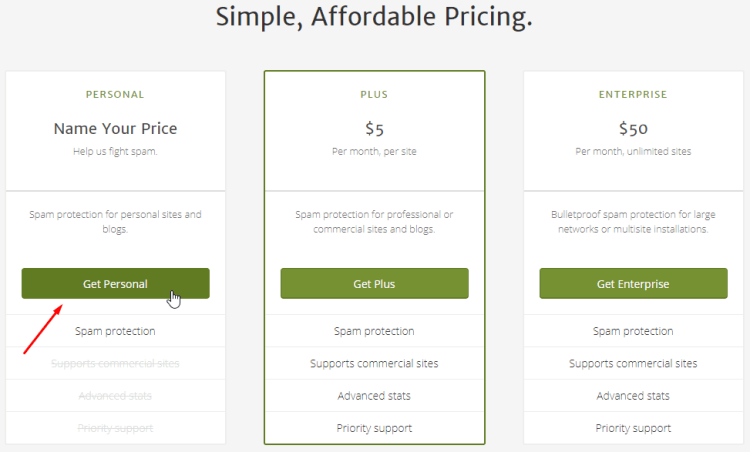Select the ENTERPRISE plan title label
The image size is (750, 452).
point(633,95)
